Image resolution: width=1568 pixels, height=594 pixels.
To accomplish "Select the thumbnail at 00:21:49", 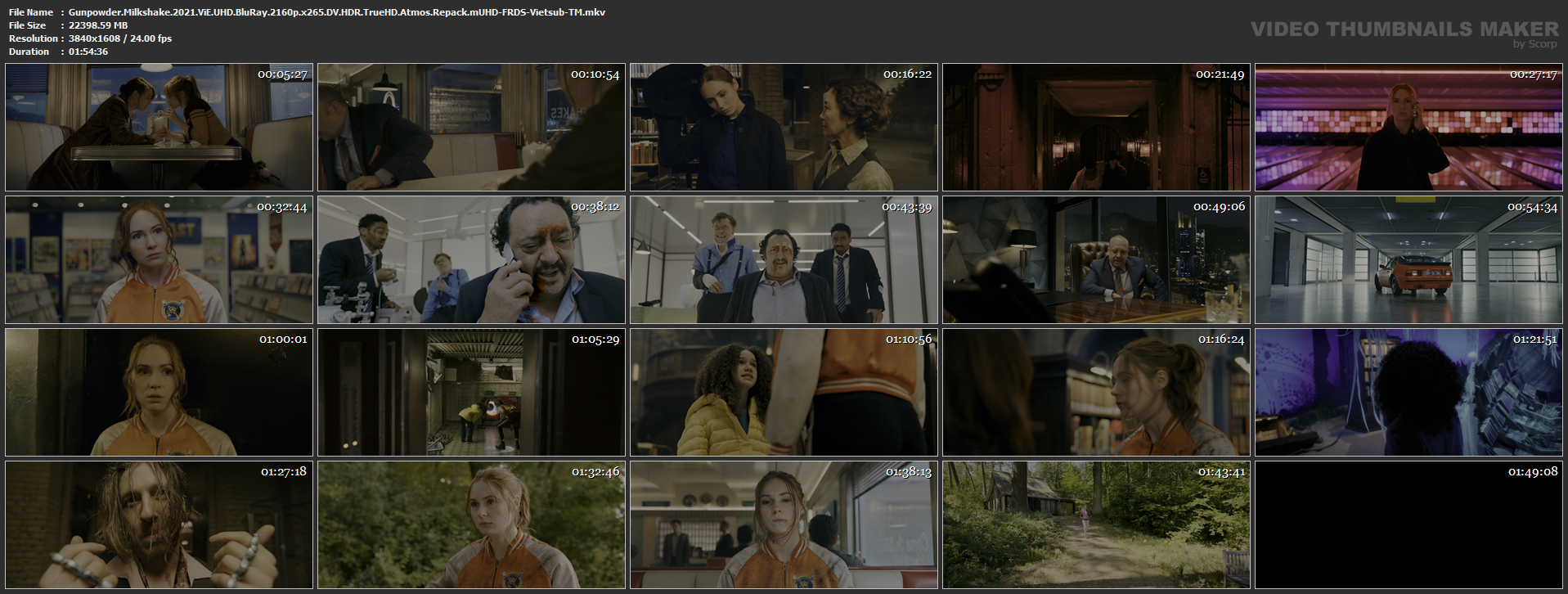I will click(x=1096, y=128).
